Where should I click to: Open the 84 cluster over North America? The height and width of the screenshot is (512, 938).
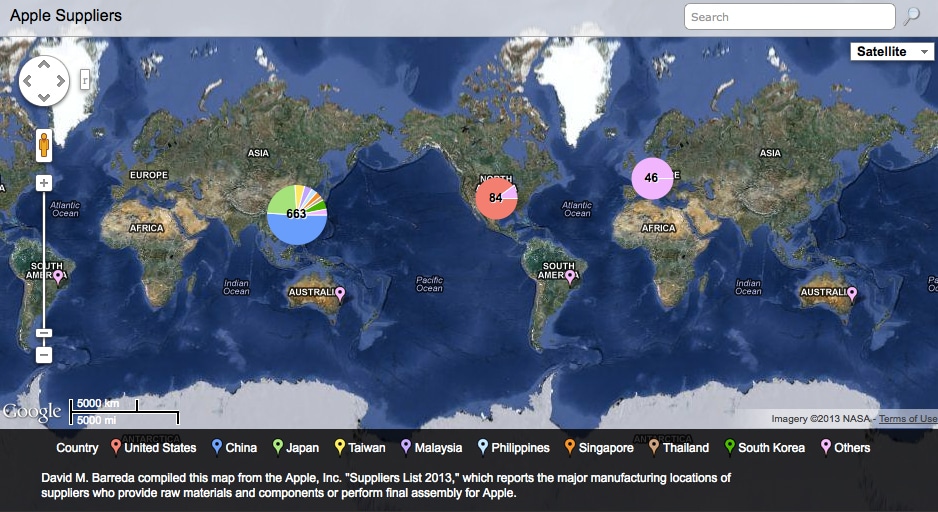[x=495, y=198]
